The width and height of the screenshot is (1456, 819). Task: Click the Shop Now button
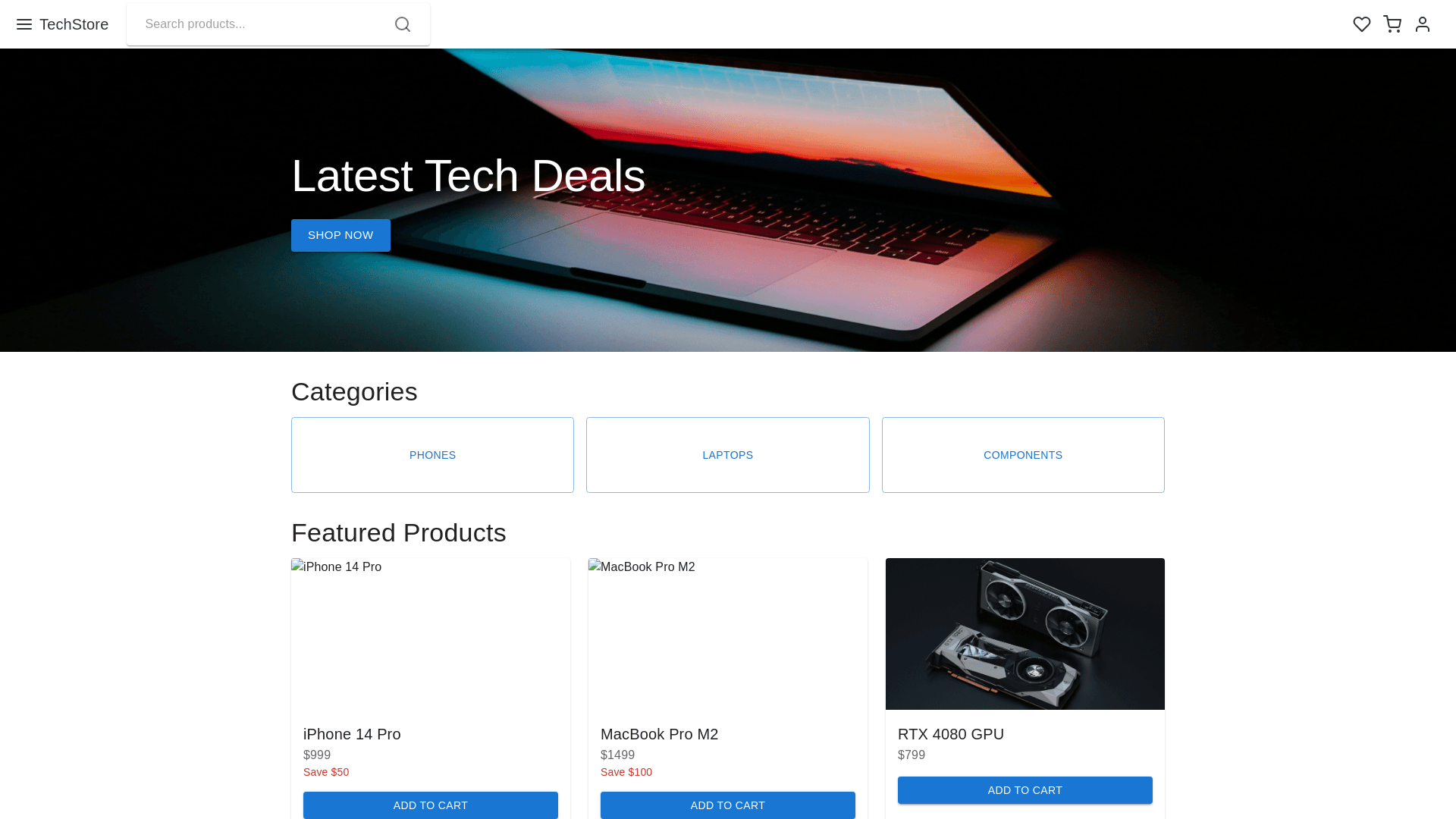pos(340,235)
